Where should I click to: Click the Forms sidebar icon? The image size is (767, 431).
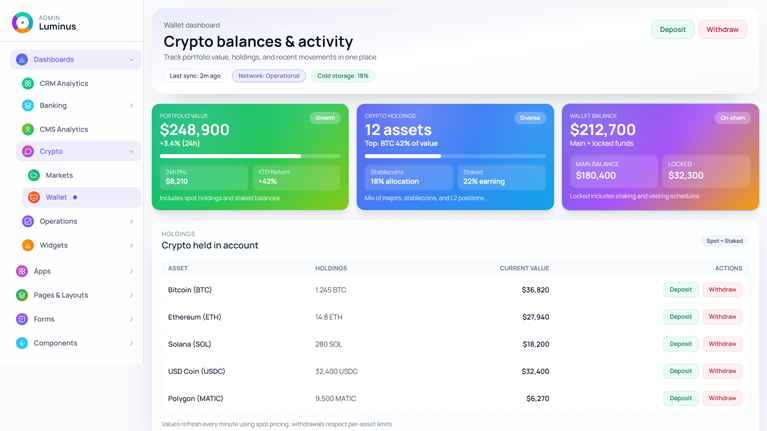point(22,319)
